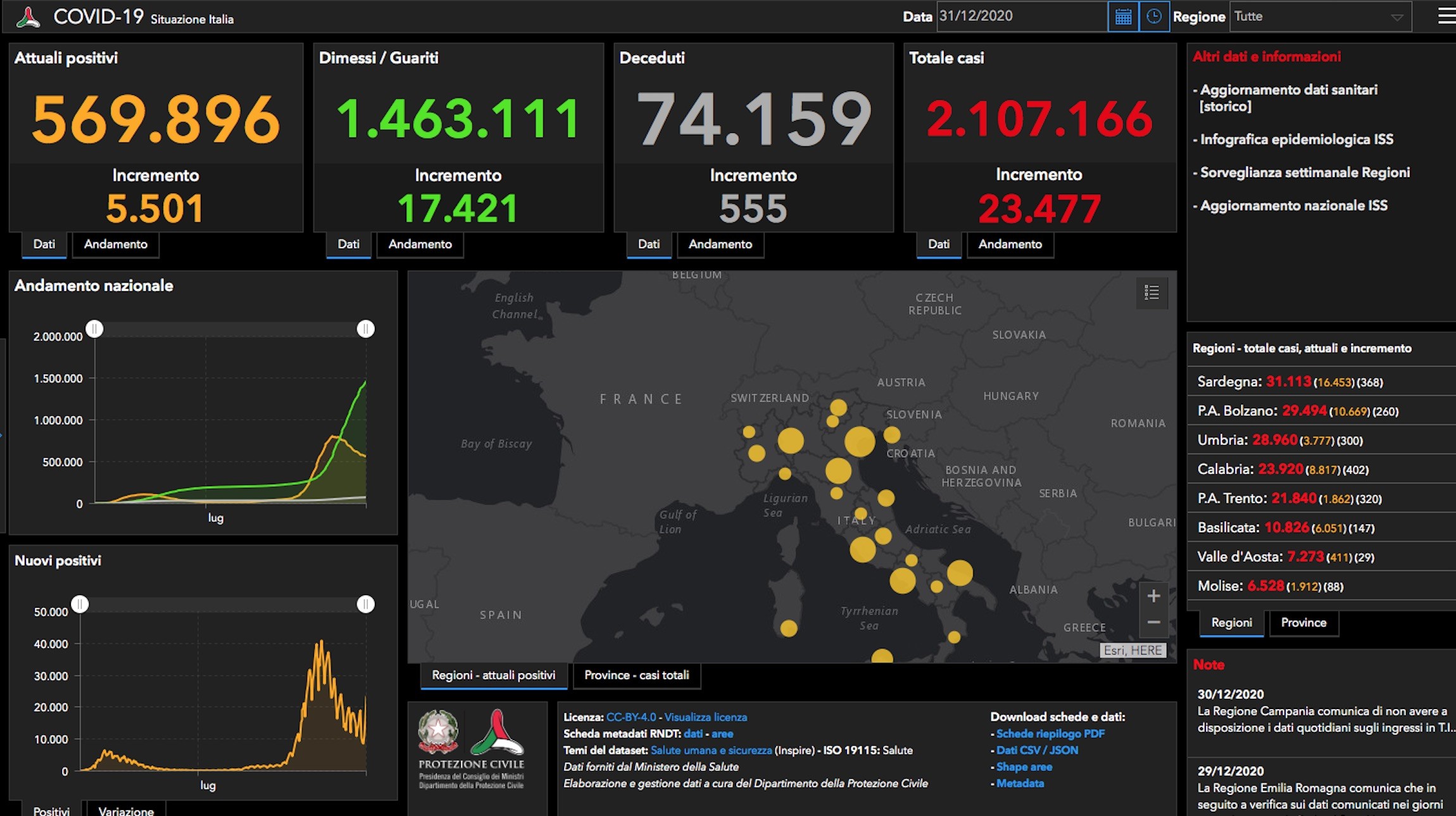Select Andamento tab under Totale casi

coord(1010,244)
